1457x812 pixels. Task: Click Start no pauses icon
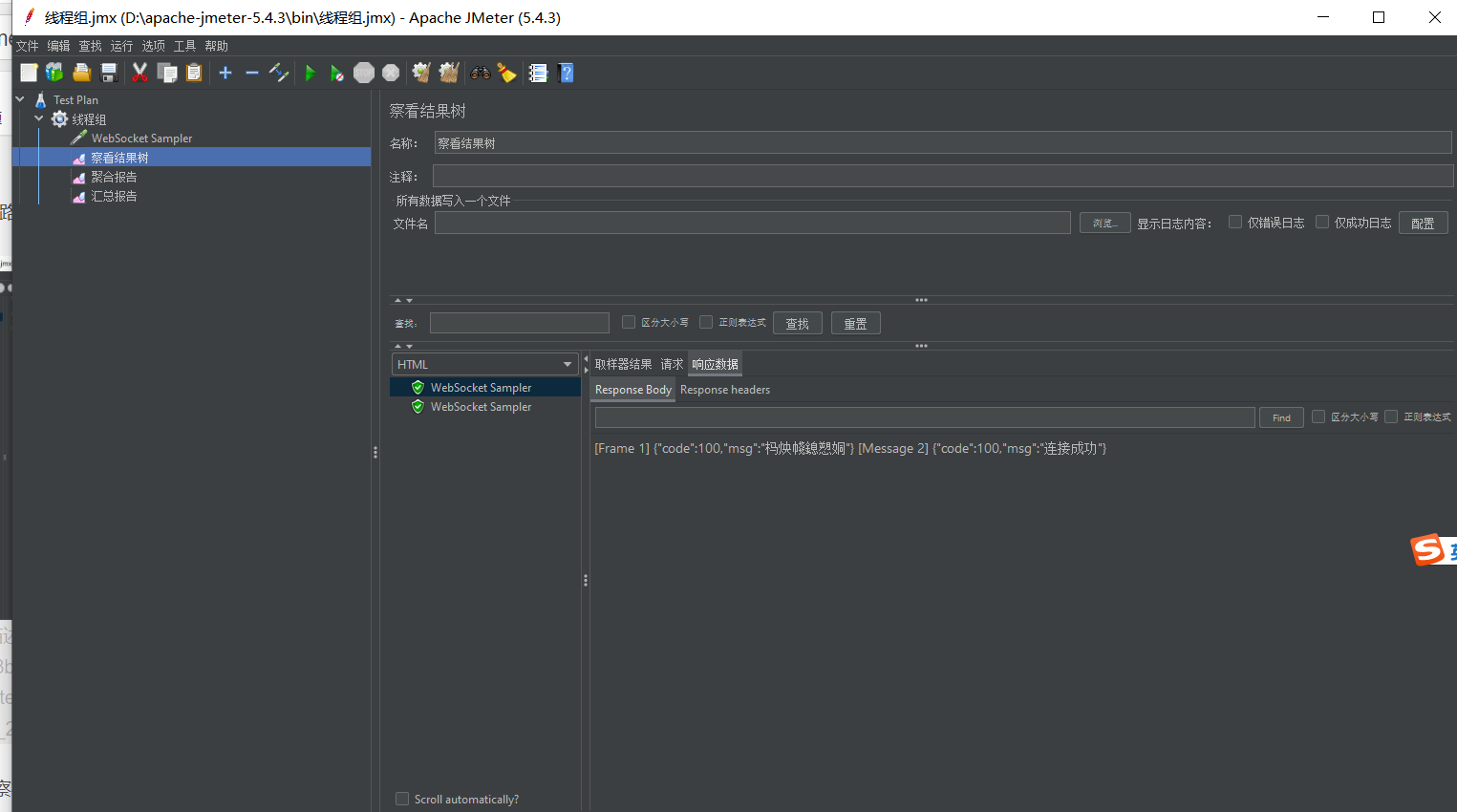click(336, 73)
